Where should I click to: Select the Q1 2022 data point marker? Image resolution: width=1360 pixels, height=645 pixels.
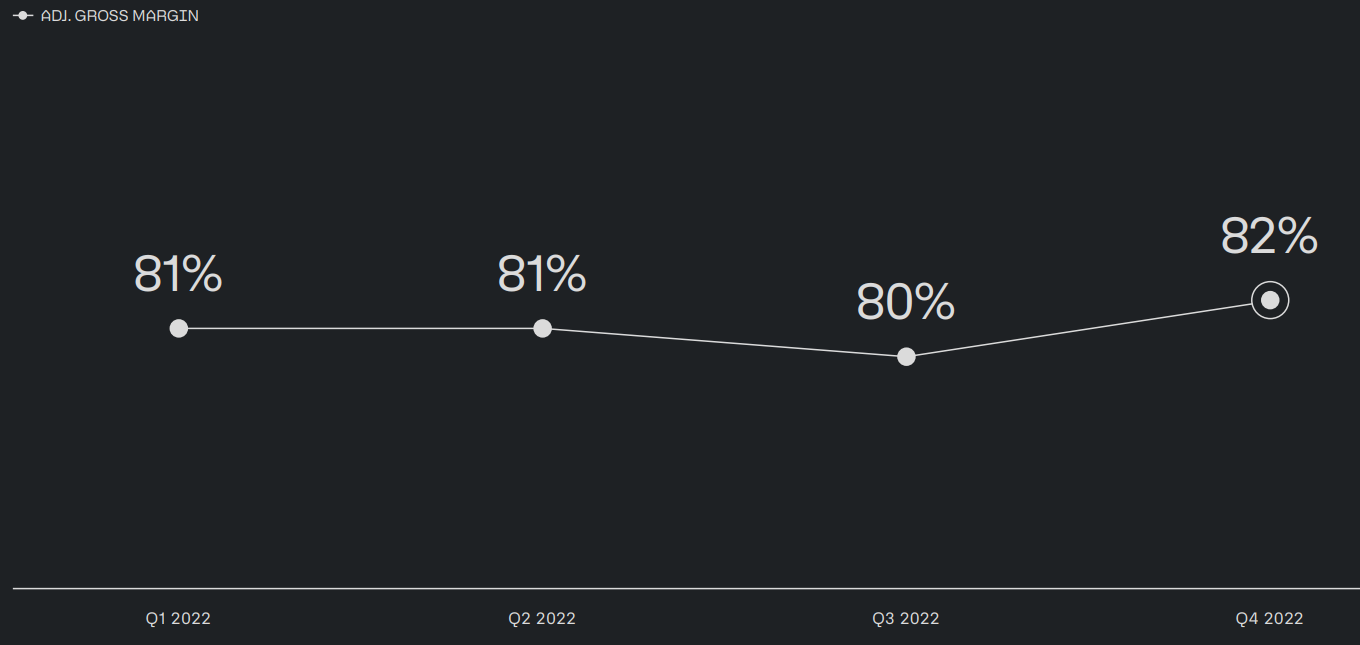click(x=179, y=328)
